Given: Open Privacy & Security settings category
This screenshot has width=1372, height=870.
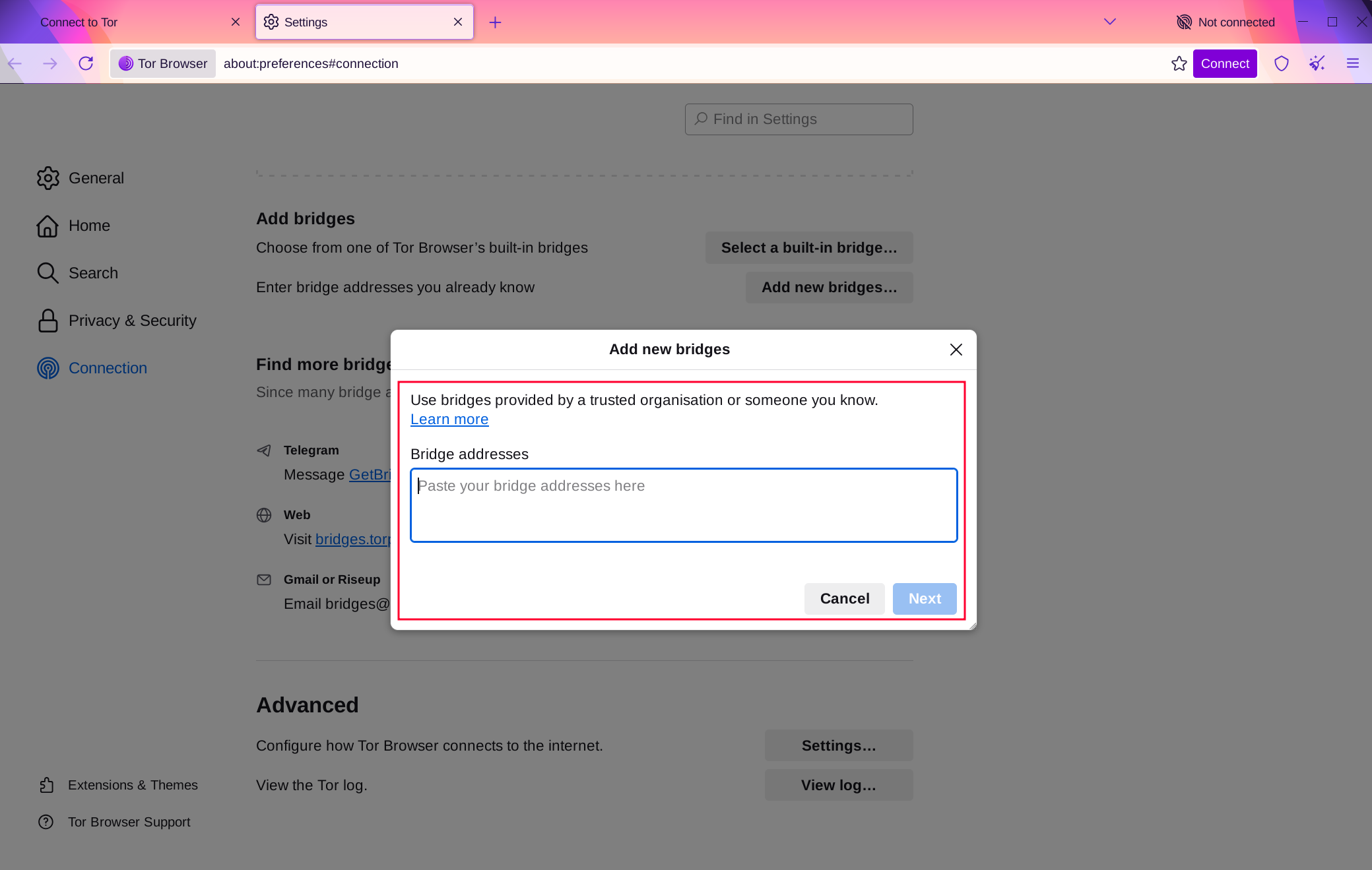Looking at the screenshot, I should pos(117,321).
